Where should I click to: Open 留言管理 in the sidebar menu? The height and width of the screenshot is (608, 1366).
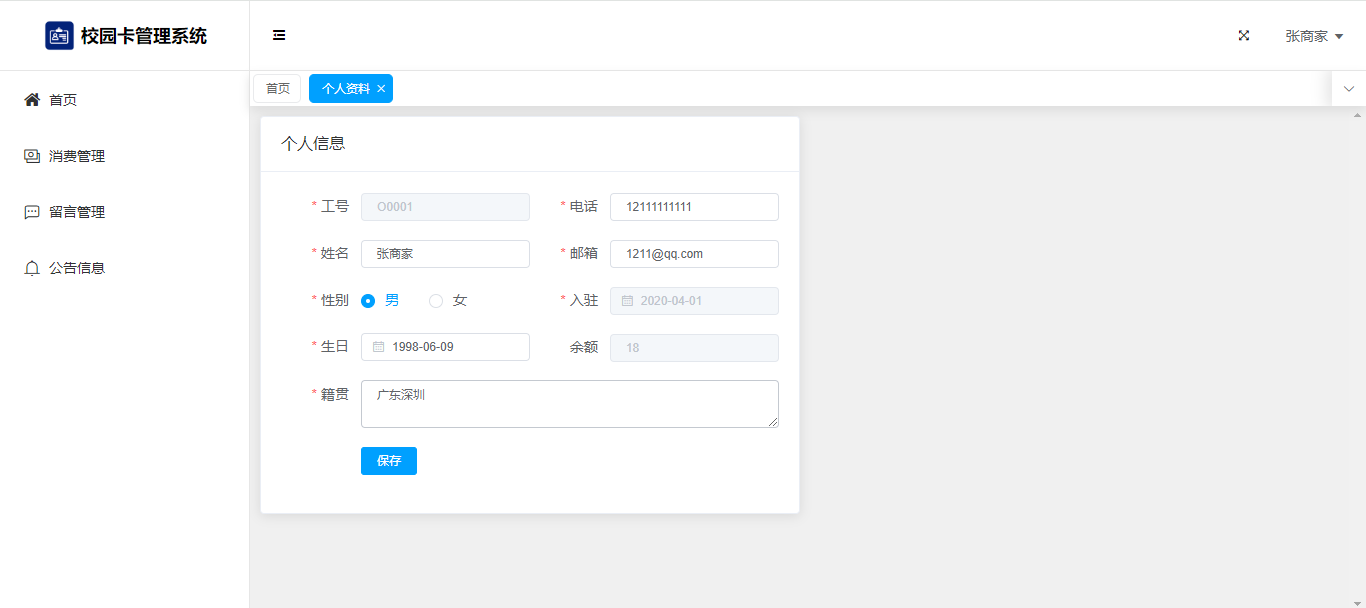click(x=77, y=212)
